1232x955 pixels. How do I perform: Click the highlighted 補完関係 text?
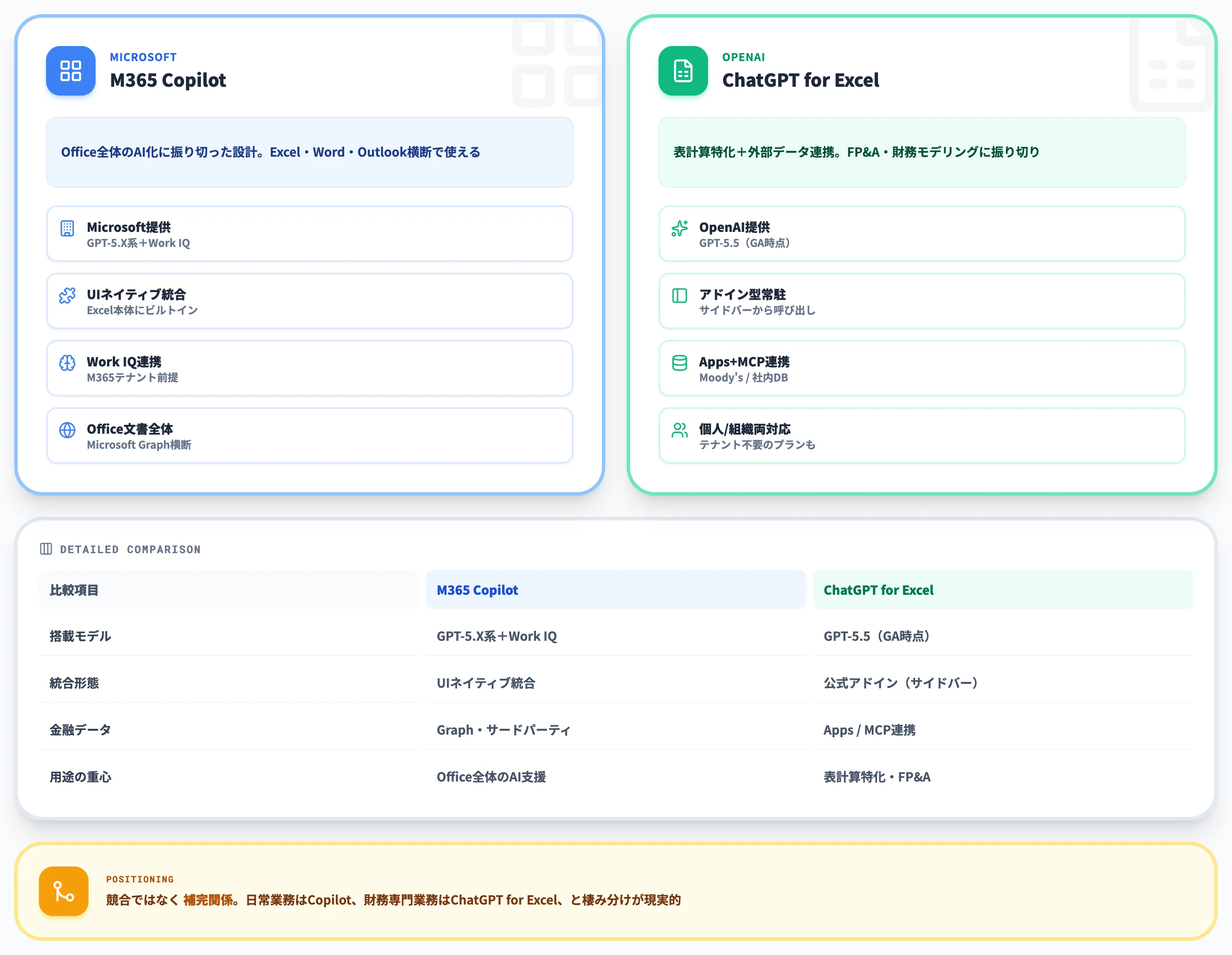pos(208,900)
